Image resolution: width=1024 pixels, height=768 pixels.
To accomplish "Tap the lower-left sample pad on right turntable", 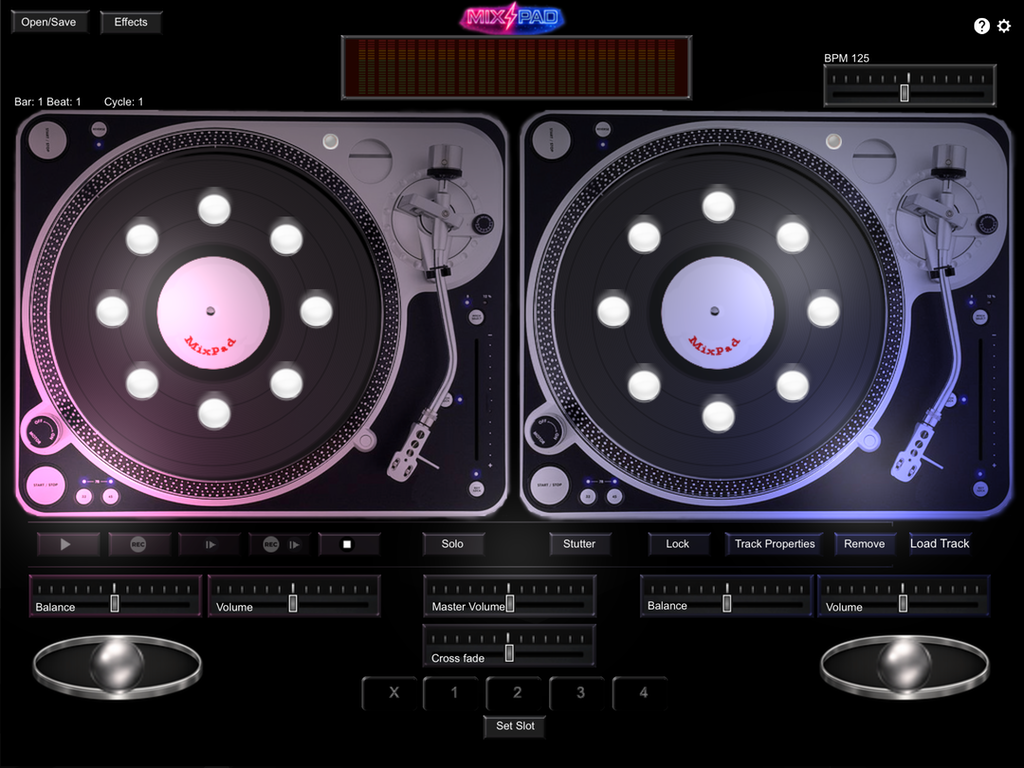I will click(x=644, y=385).
